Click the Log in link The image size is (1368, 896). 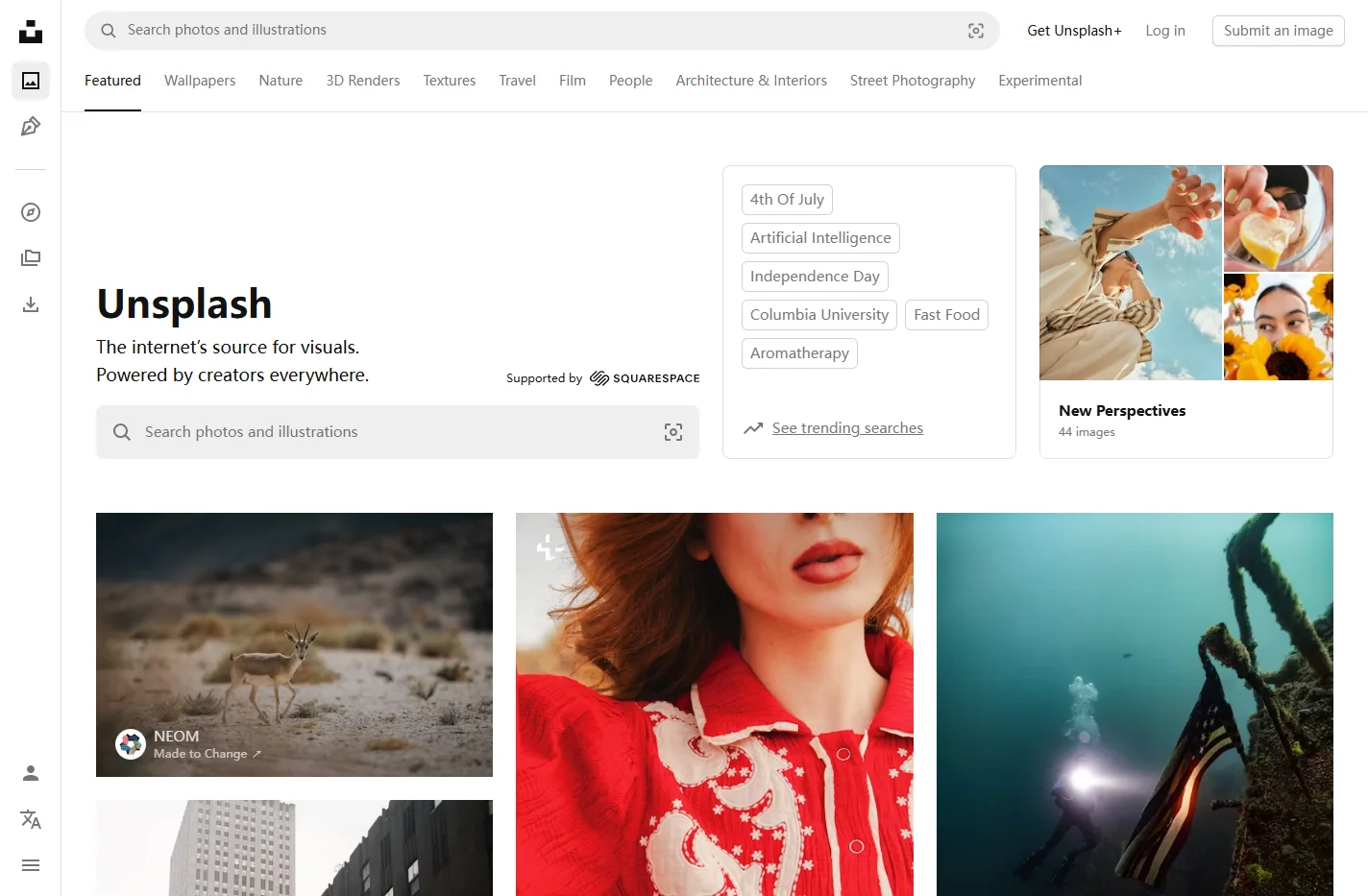[x=1165, y=31]
